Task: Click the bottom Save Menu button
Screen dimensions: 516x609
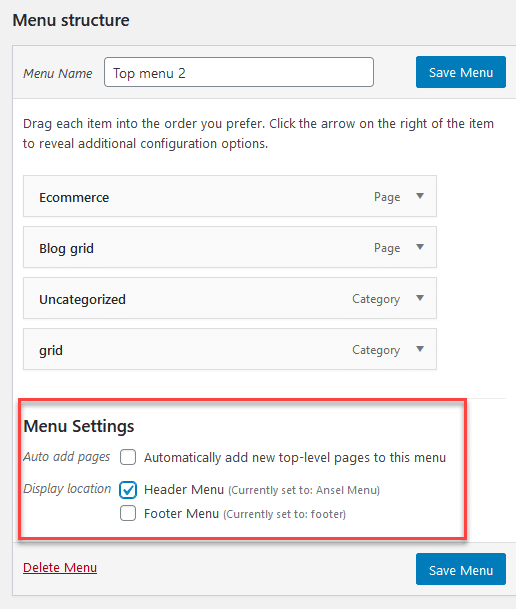Action: pyautogui.click(x=461, y=569)
